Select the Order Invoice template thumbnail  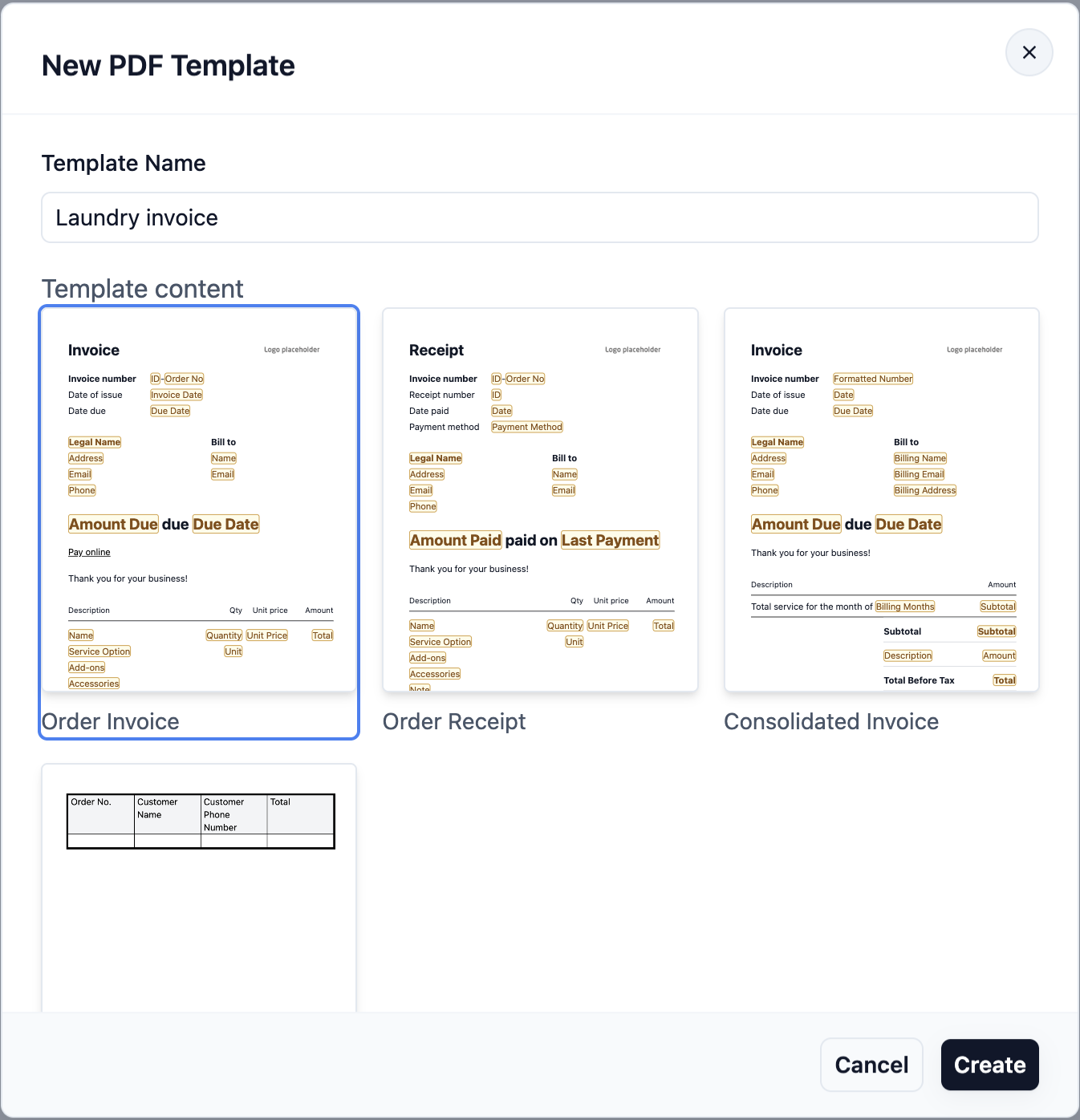point(199,500)
